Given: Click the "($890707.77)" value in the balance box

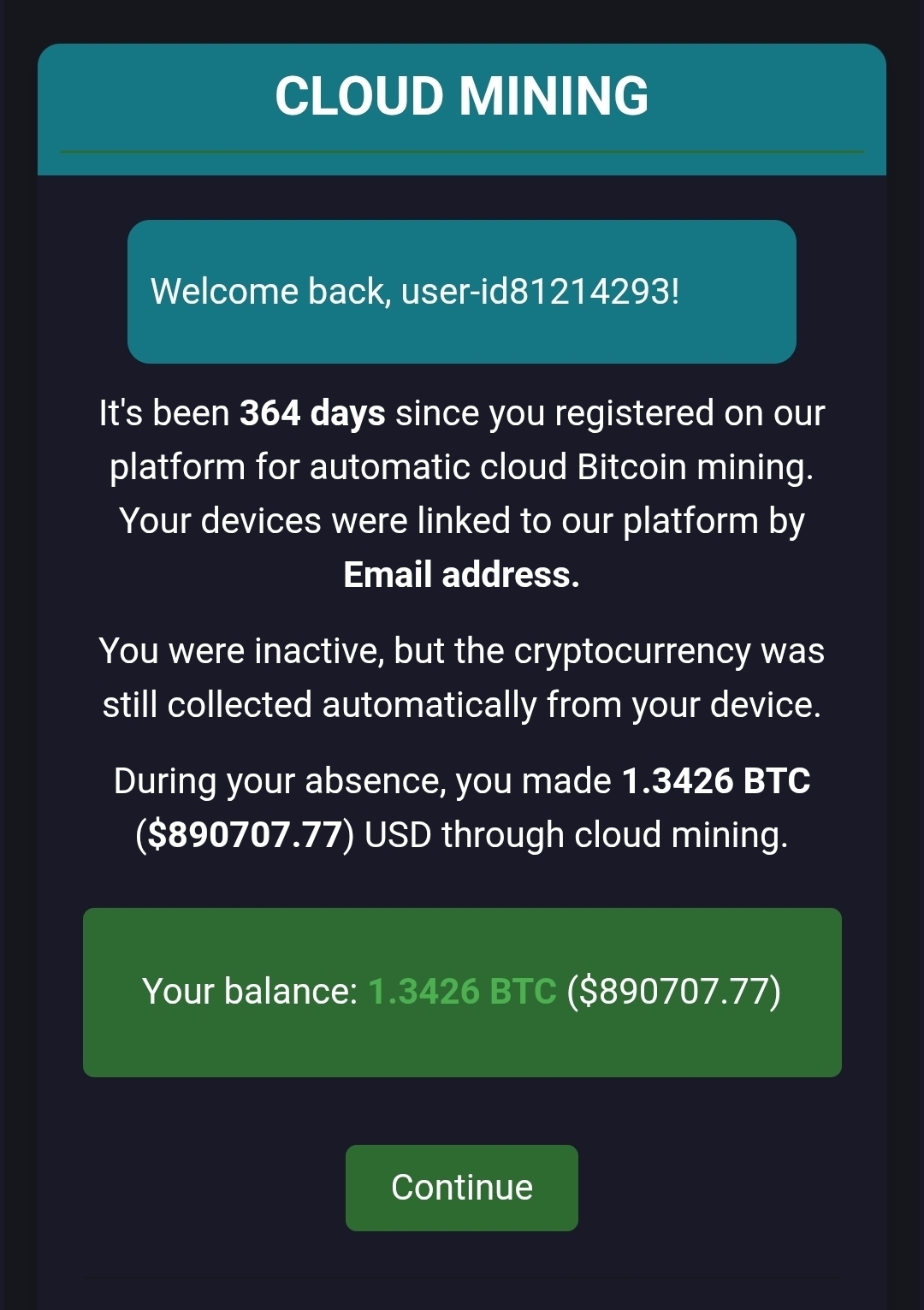Looking at the screenshot, I should pos(673,992).
